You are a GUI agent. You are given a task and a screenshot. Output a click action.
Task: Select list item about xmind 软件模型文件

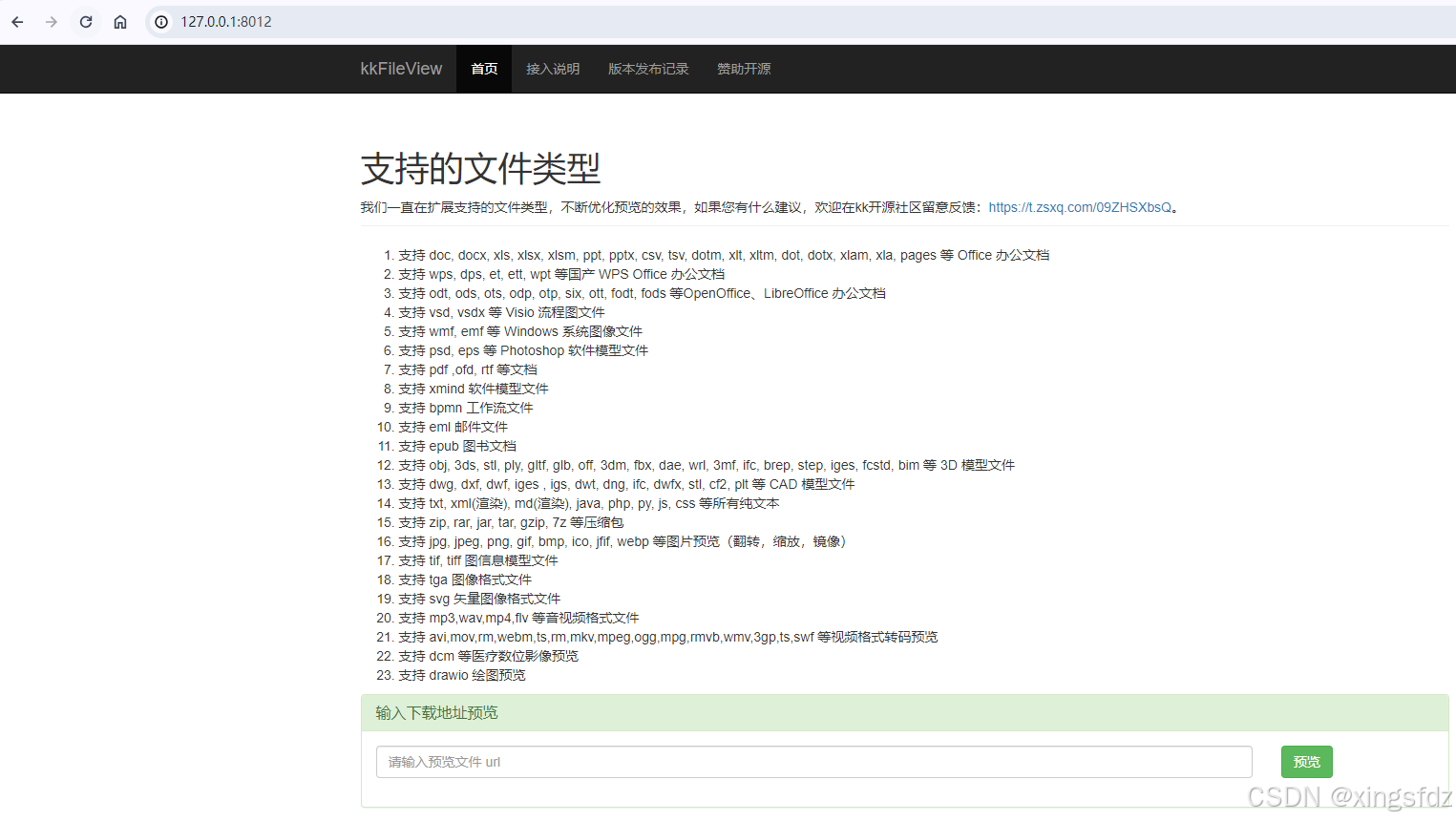[x=474, y=389]
